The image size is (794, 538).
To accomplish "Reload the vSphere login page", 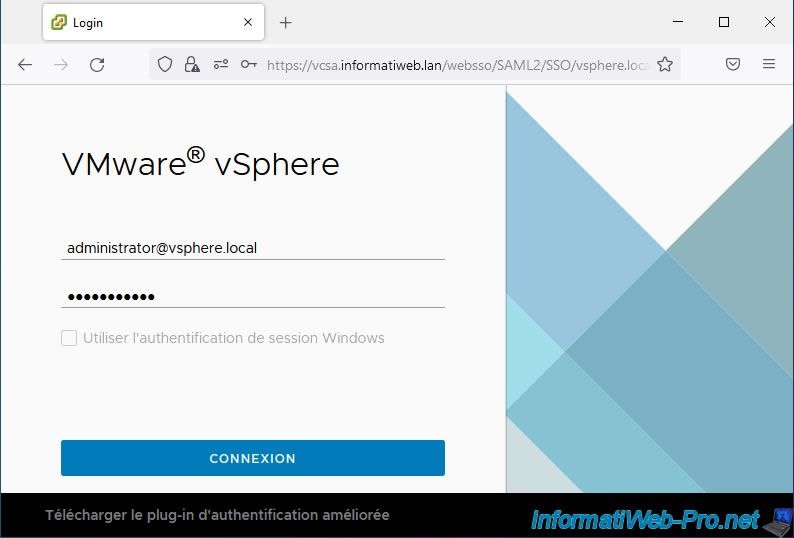I will point(97,64).
